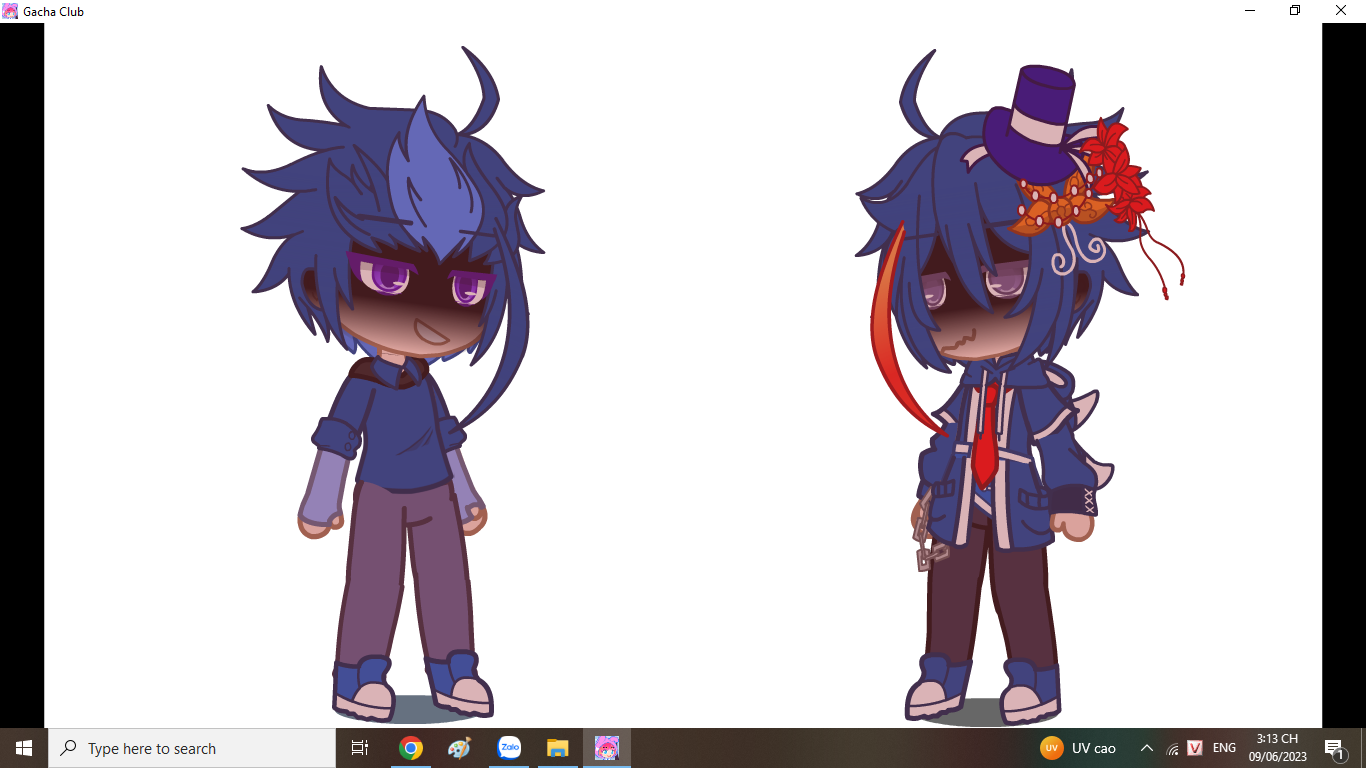1366x768 pixels.
Task: Click the Gacha Club title bar icon
Action: (10, 11)
